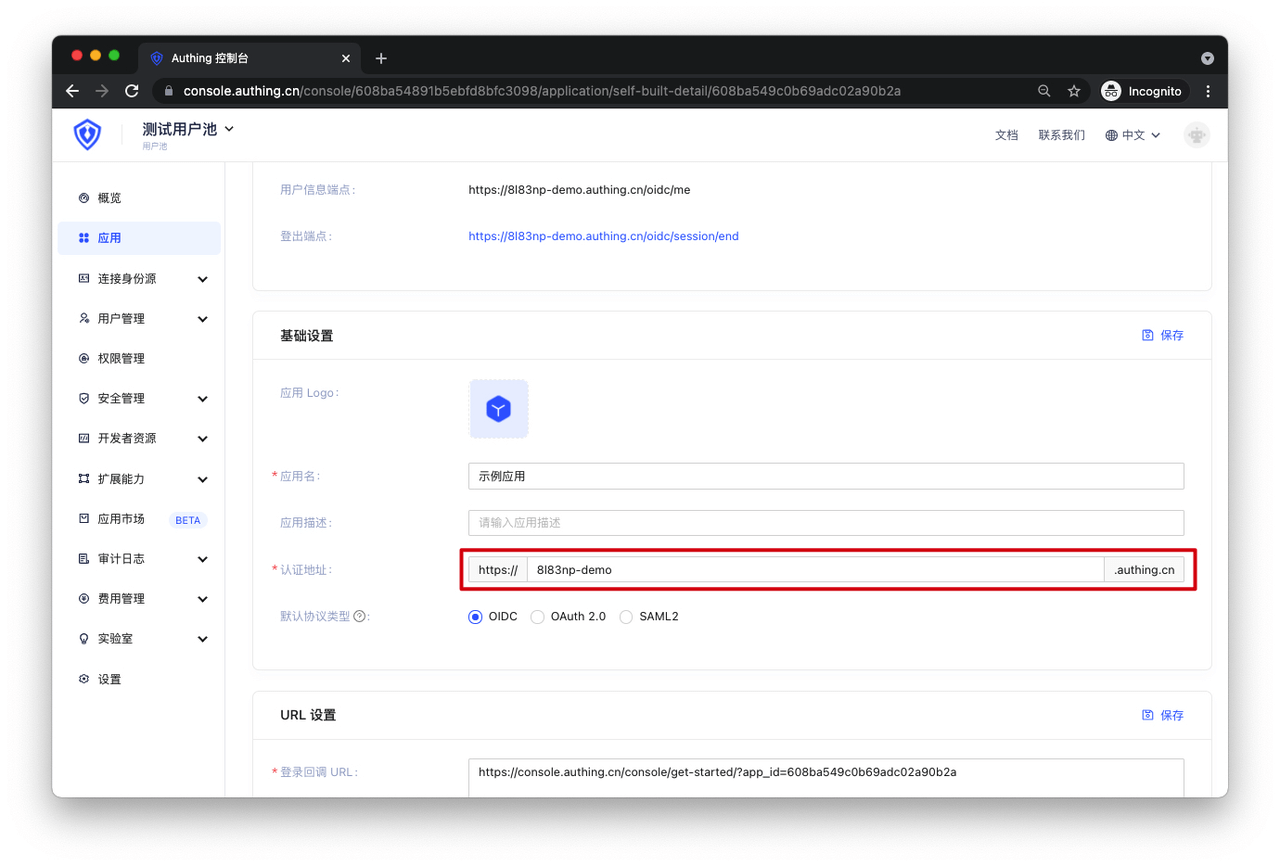Open the 中文 language dropdown

[x=1133, y=135]
